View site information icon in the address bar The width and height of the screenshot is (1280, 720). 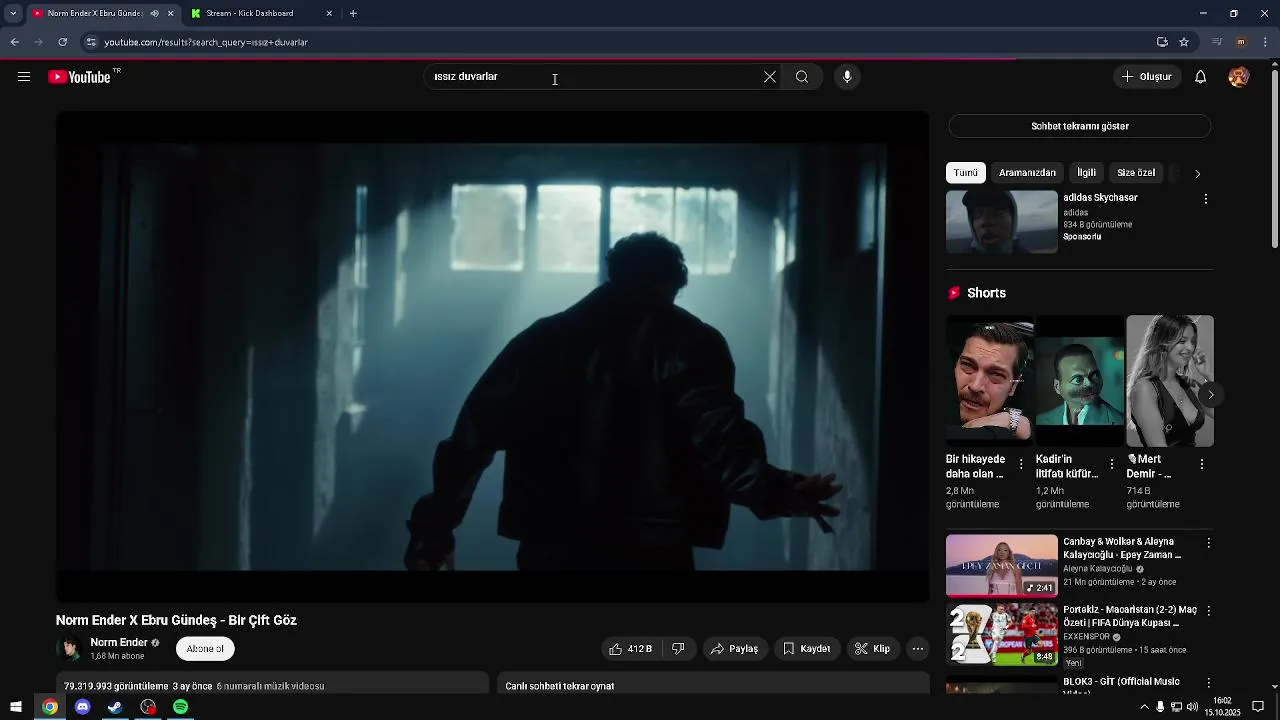91,42
